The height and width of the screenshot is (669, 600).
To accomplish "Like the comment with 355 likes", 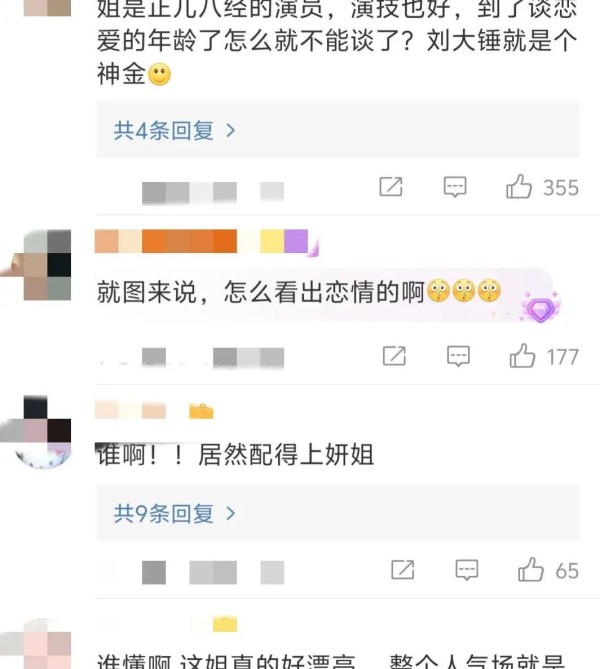I will pos(519,186).
